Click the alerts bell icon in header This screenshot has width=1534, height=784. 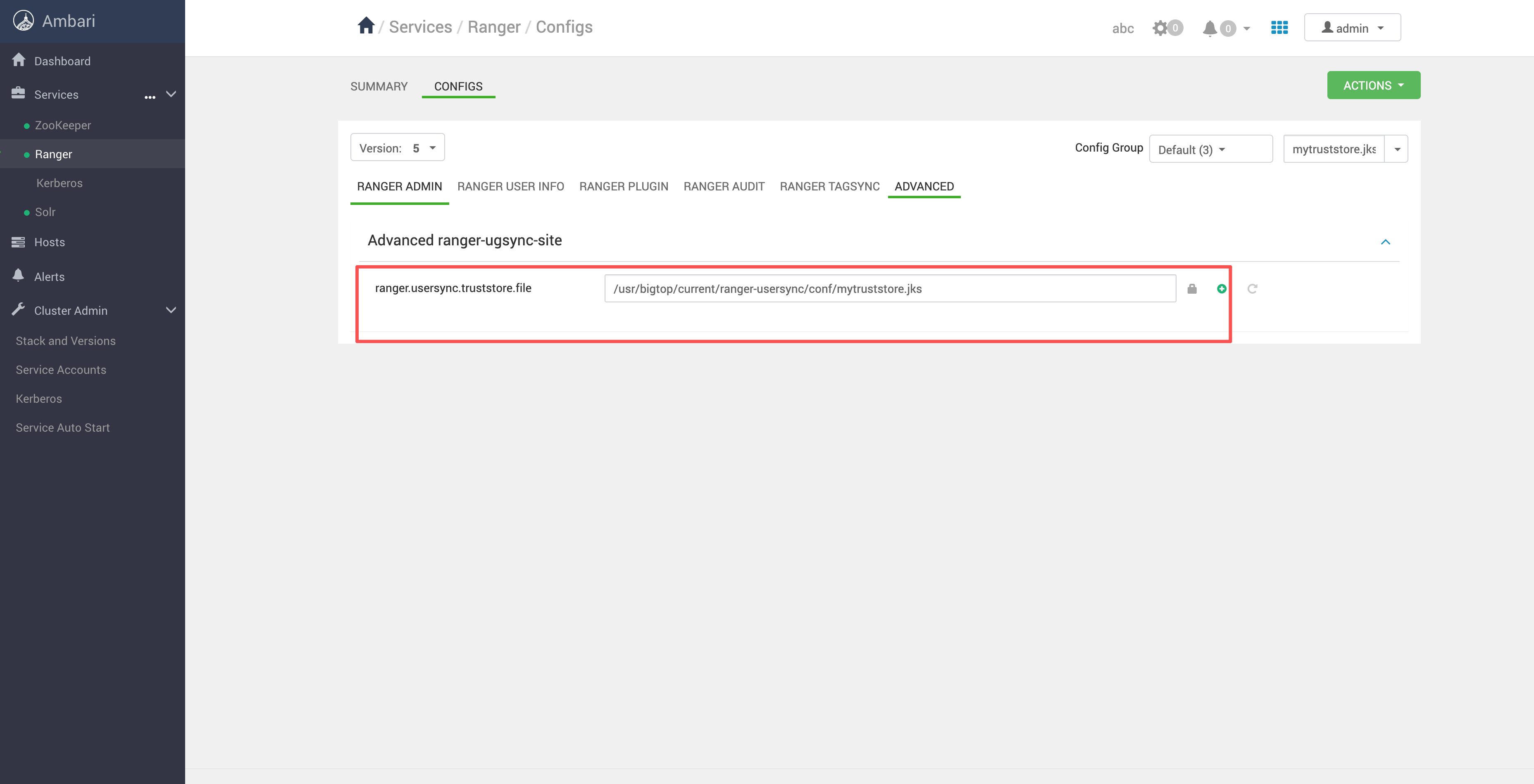click(1210, 28)
